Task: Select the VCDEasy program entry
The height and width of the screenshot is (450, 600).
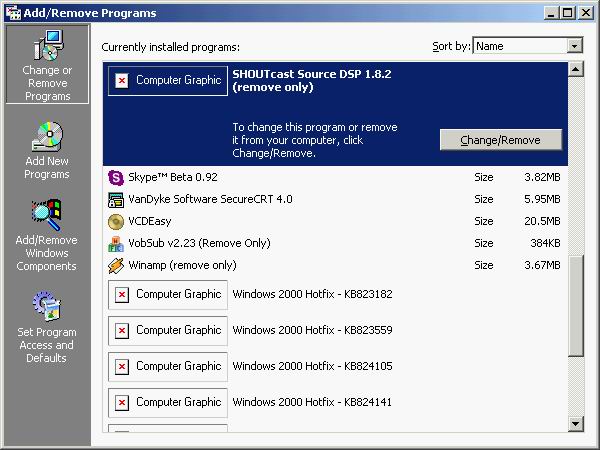Action: pos(335,222)
